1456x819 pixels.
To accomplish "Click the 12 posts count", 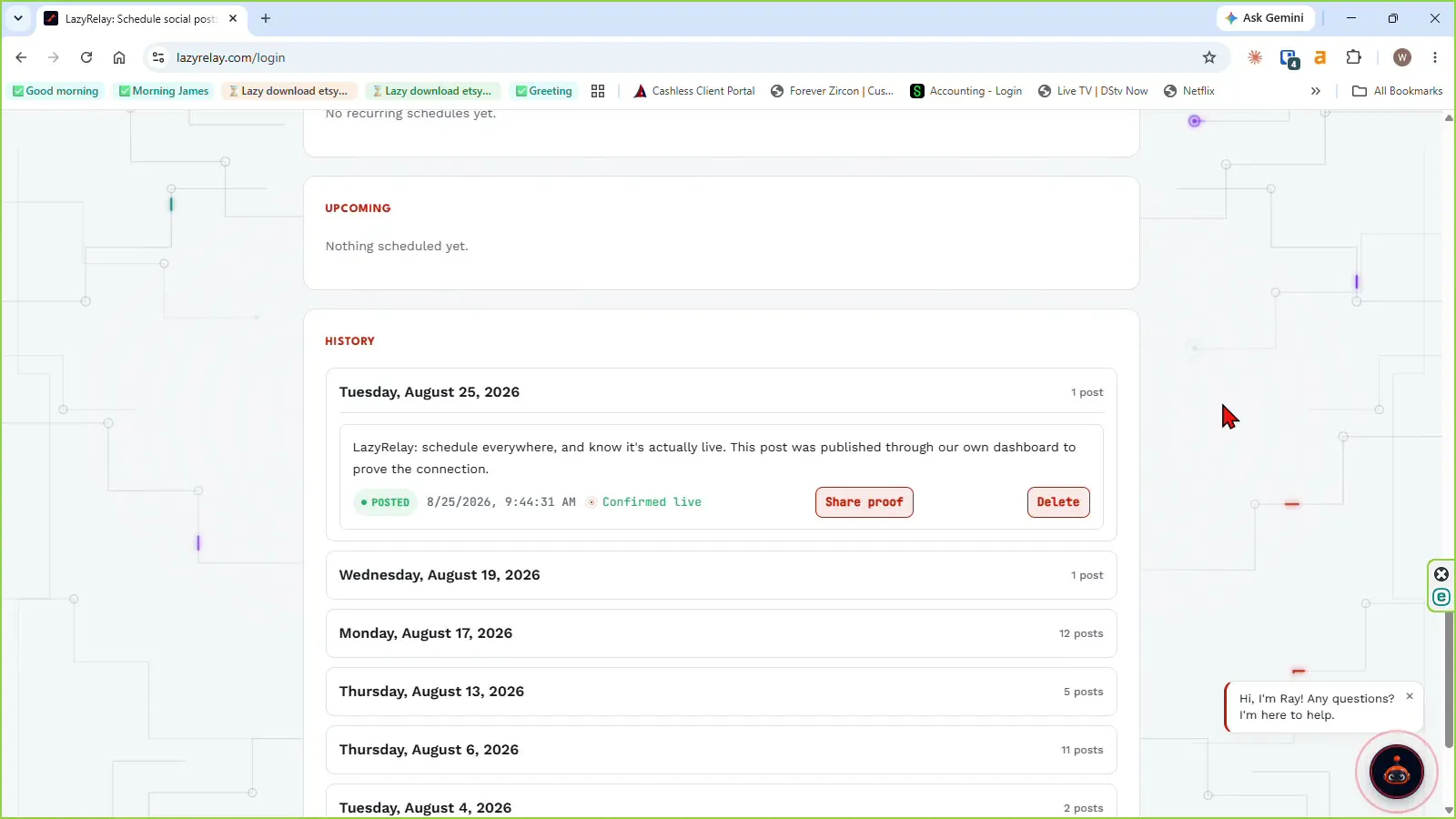I will 1081,633.
